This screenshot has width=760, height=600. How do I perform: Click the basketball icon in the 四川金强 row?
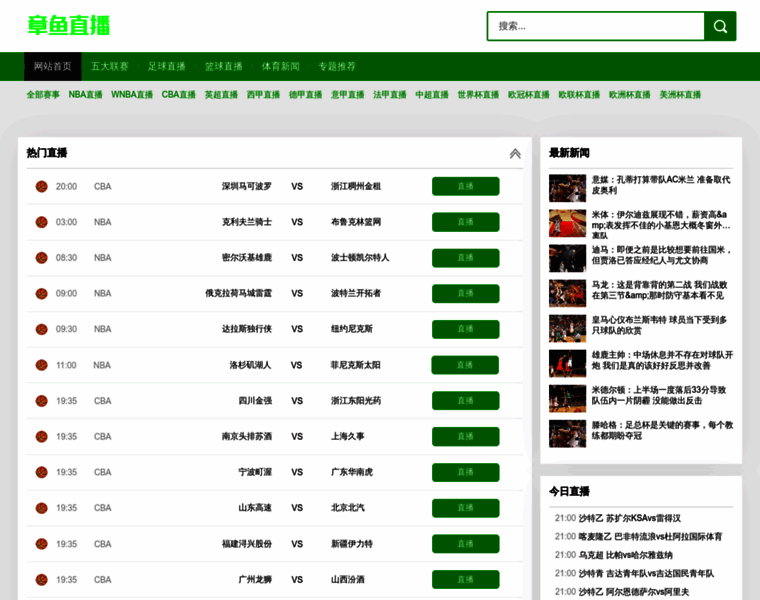pos(42,401)
